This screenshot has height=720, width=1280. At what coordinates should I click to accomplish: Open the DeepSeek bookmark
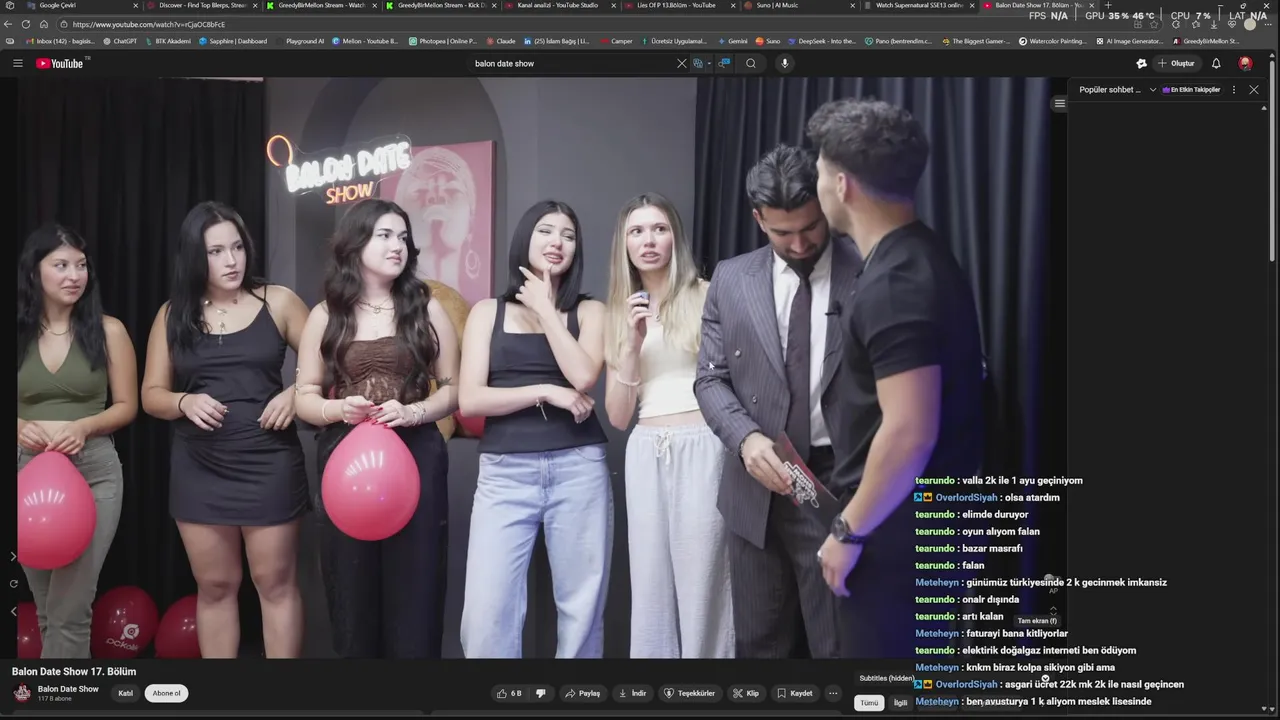[822, 41]
